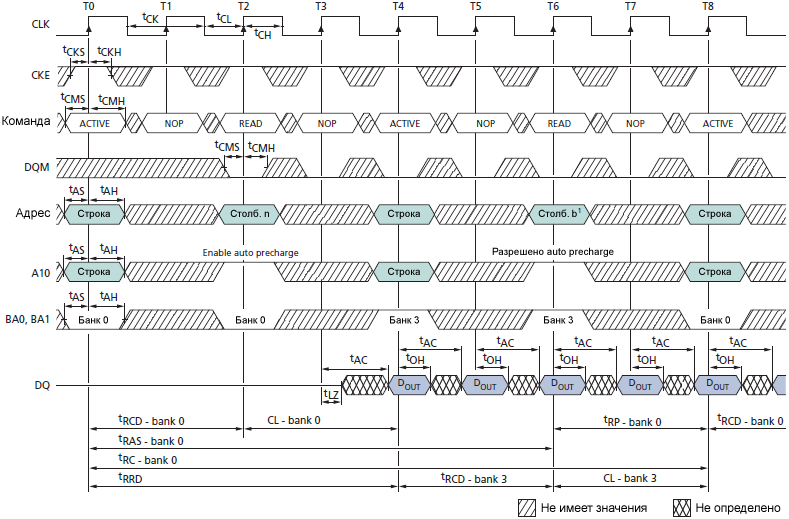Viewport: 789px width, 519px height.
Task: Select the 'Столб. b' address box
Action: point(559,214)
